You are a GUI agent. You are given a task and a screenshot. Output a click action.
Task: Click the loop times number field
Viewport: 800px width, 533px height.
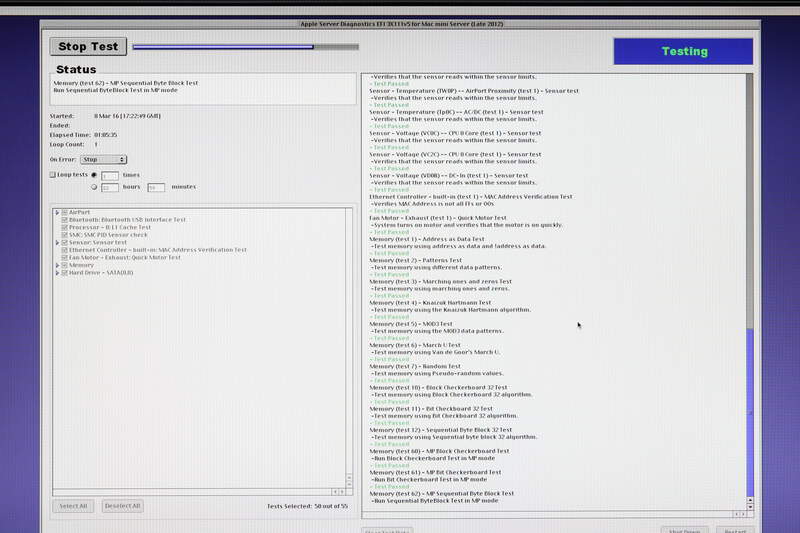click(x=109, y=175)
